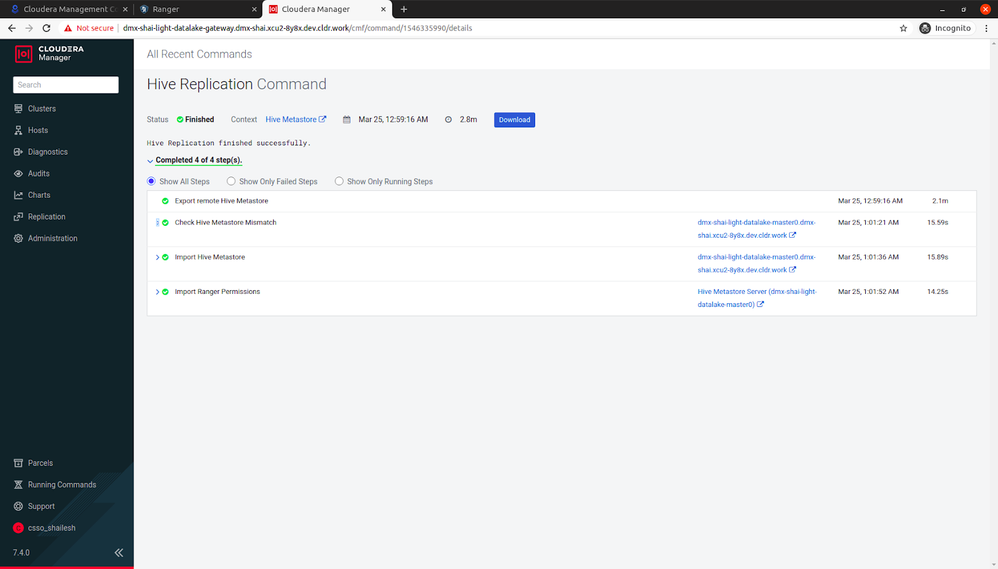This screenshot has height=569, width=998.
Task: Collapse sidebar using double-chevron icon
Action: 119,552
